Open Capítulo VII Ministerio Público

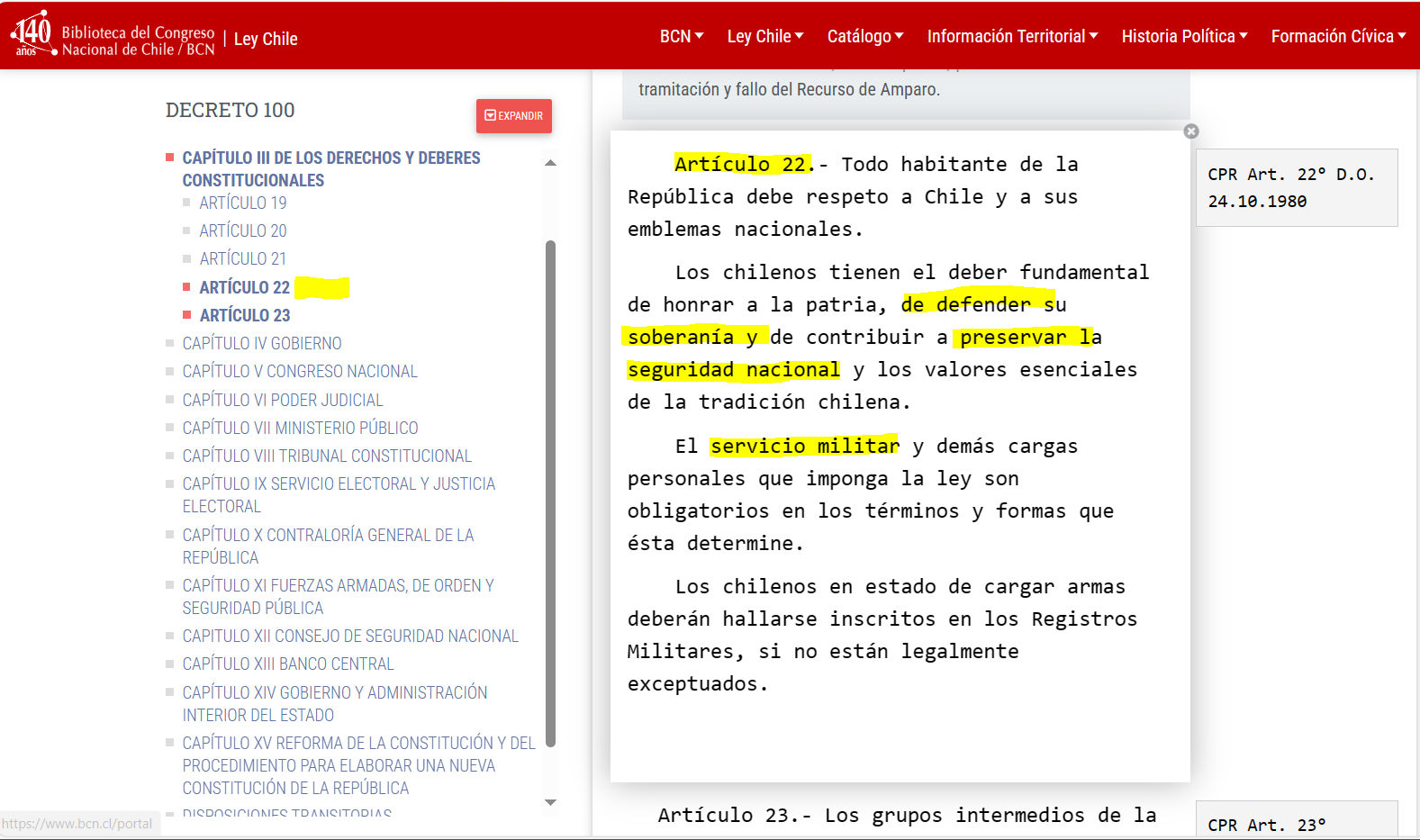pyautogui.click(x=300, y=428)
